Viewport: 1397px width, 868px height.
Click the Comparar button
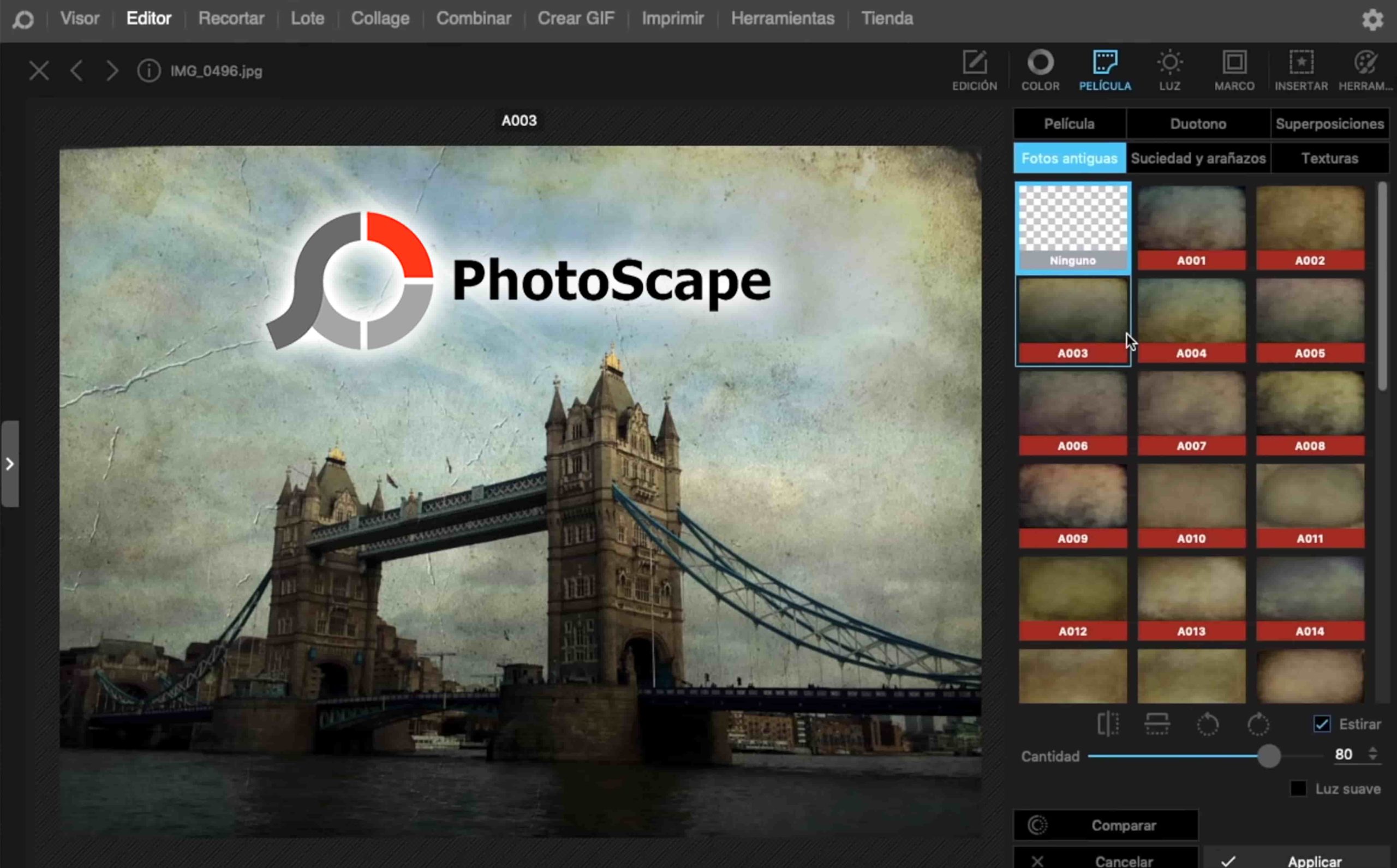click(1106, 825)
